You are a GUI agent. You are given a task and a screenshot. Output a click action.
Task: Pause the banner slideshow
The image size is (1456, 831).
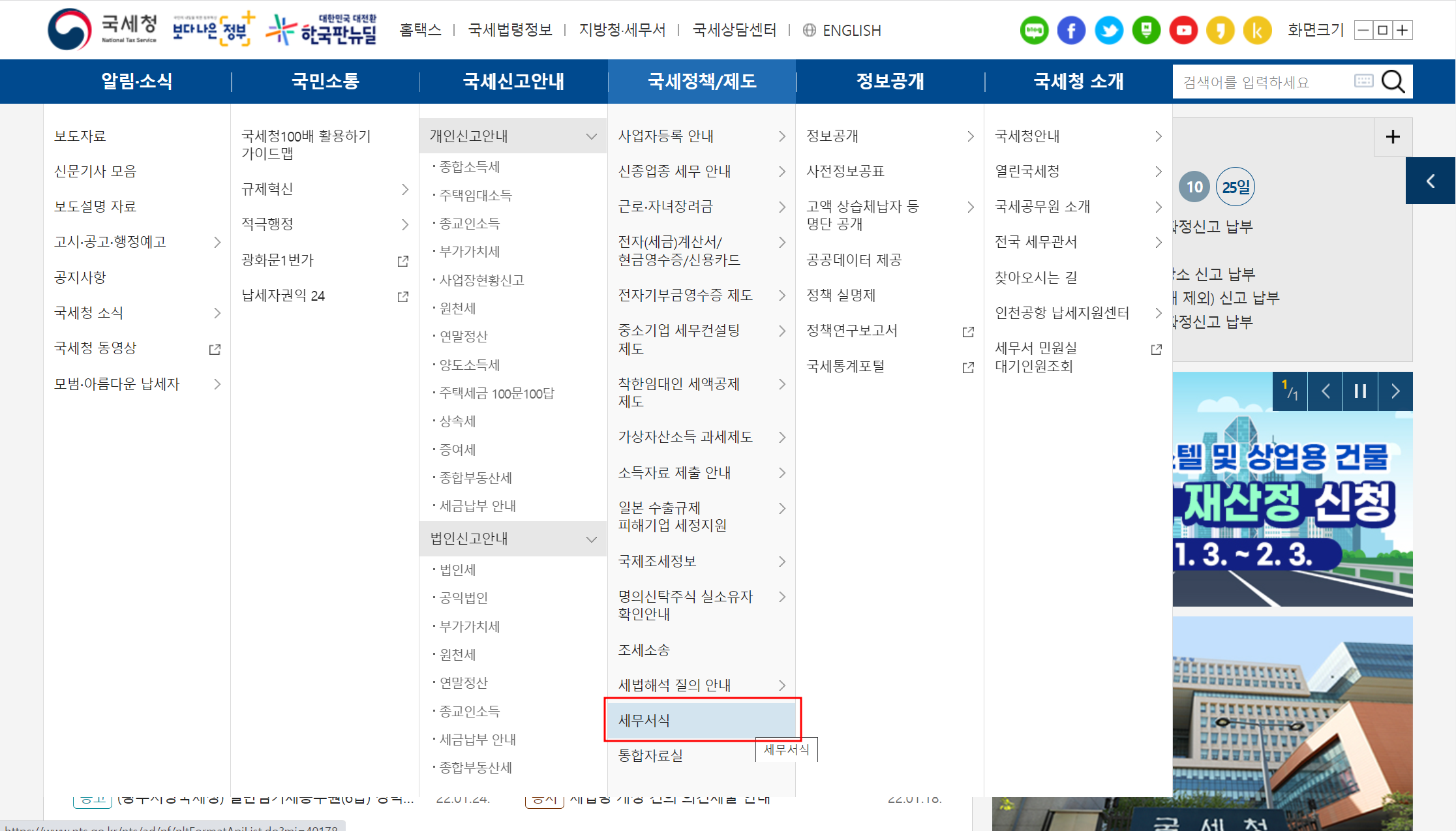point(1360,391)
